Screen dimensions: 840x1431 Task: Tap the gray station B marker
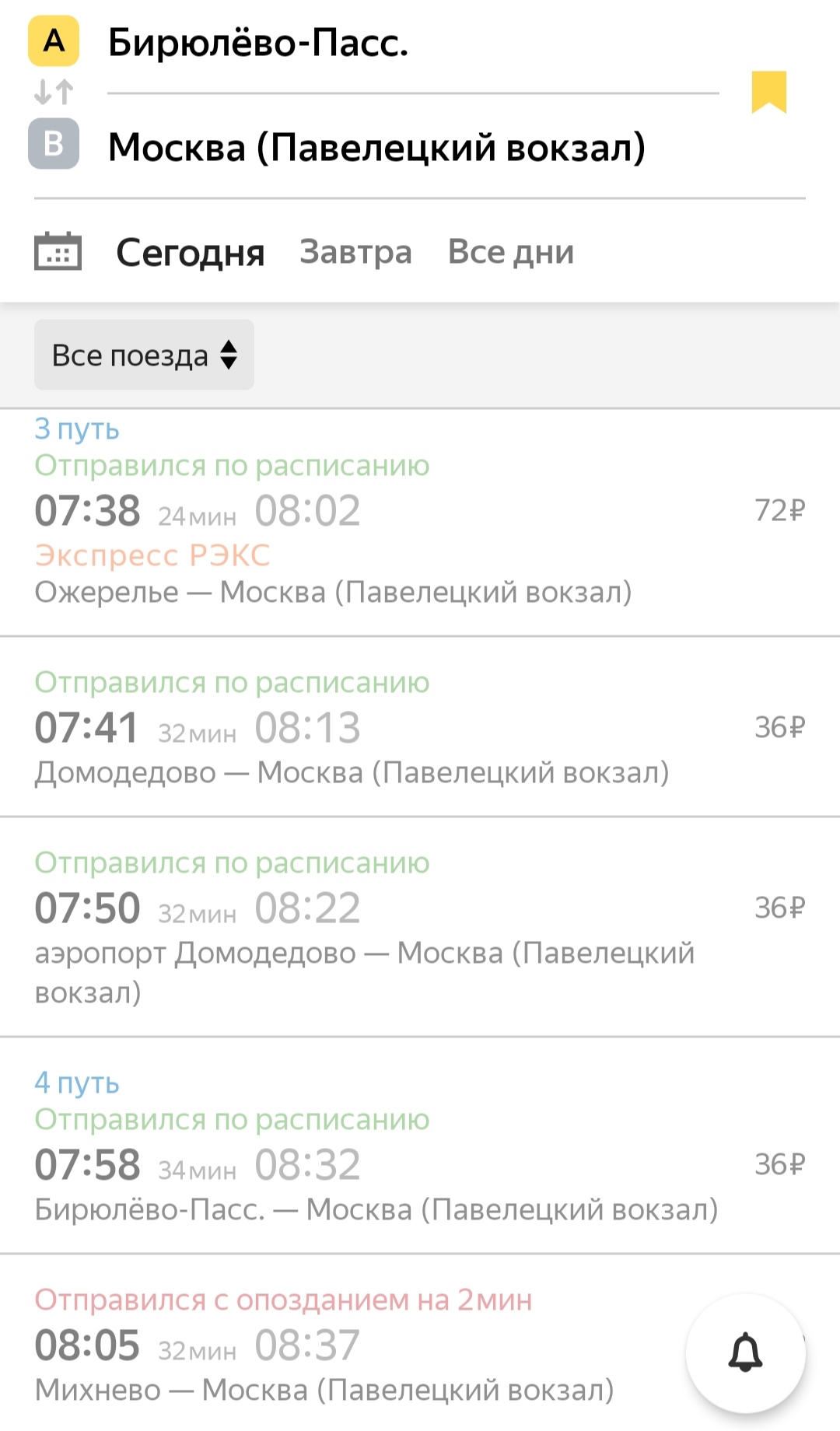pos(54,144)
